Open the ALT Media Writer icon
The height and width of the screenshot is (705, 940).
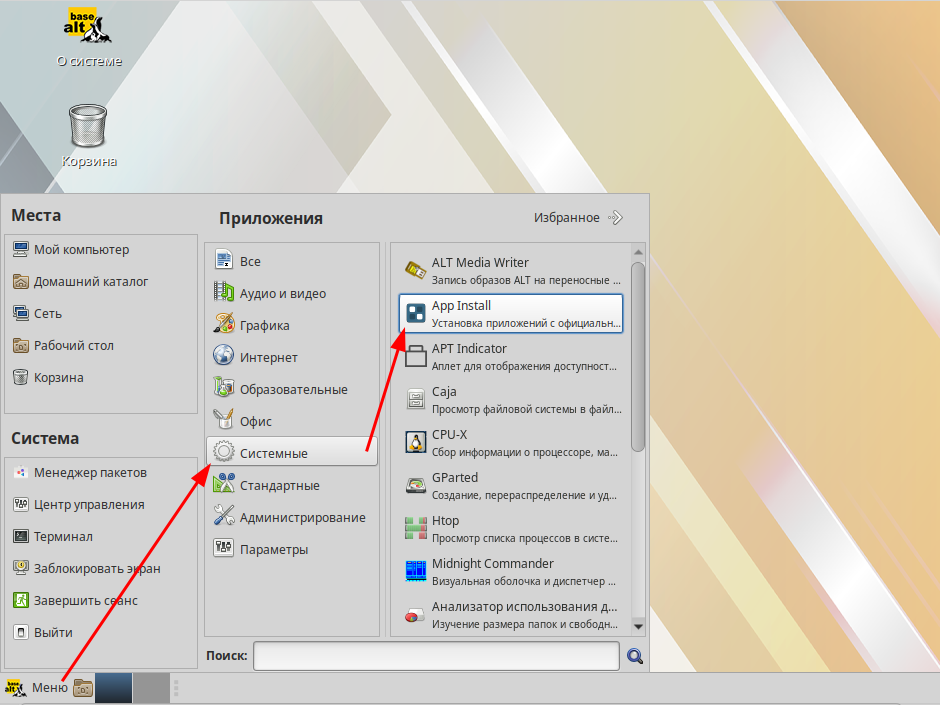[x=415, y=270]
